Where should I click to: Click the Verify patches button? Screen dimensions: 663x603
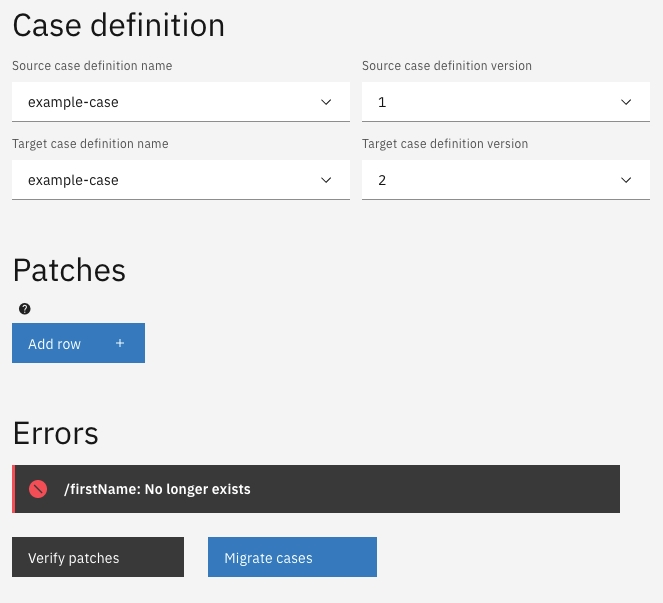click(x=98, y=558)
